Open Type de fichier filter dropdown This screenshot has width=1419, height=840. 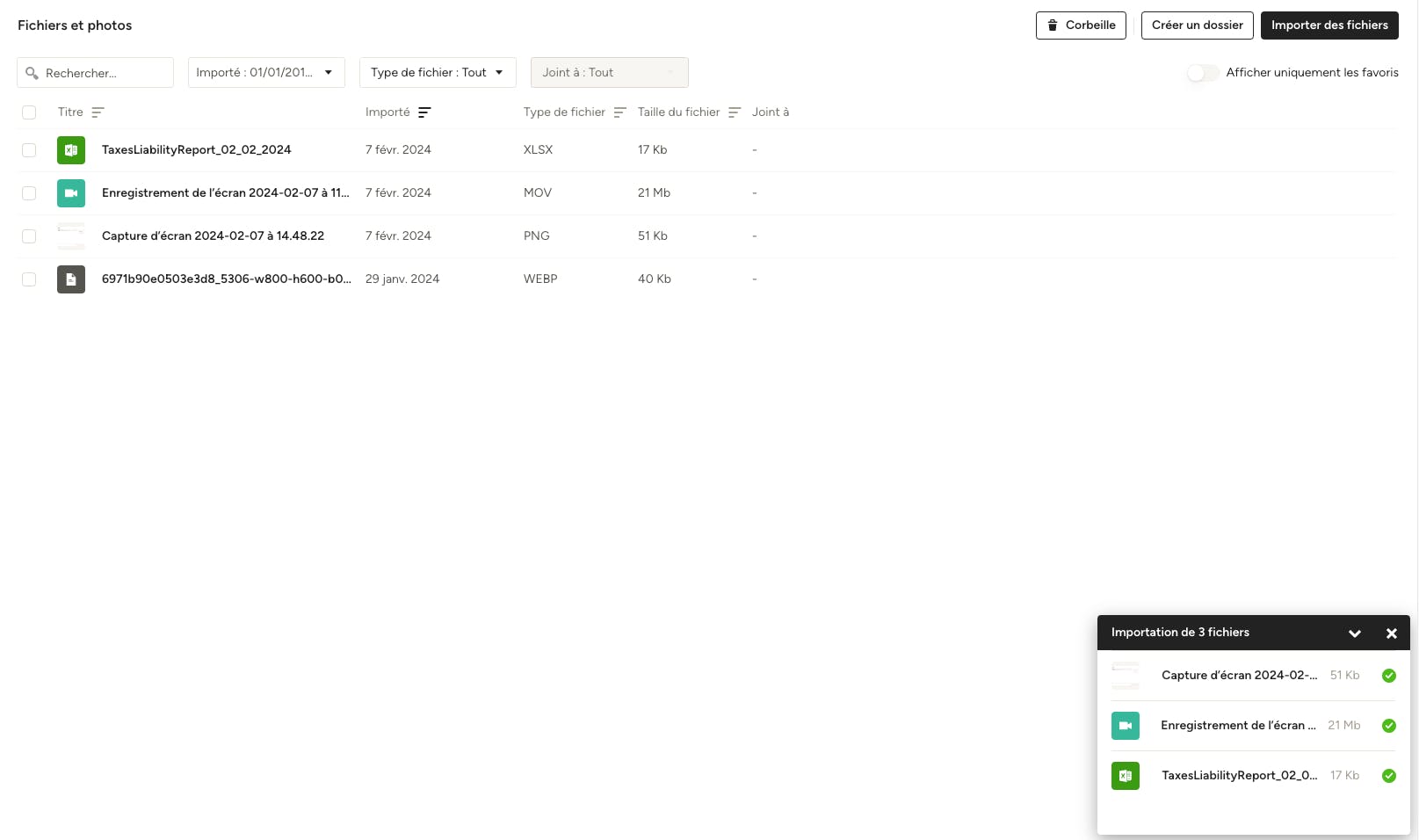(438, 73)
